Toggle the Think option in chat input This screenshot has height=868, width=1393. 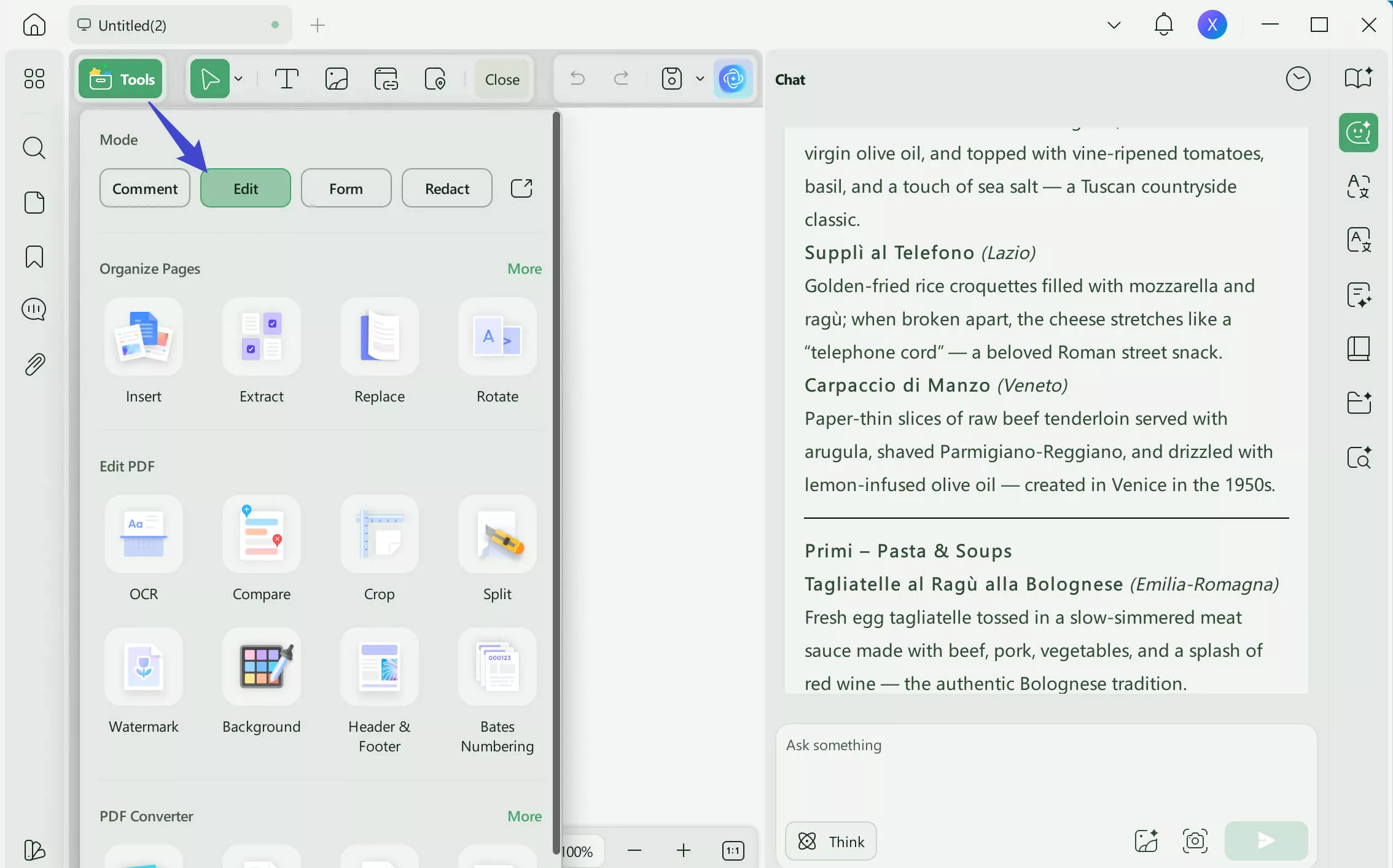pos(830,841)
